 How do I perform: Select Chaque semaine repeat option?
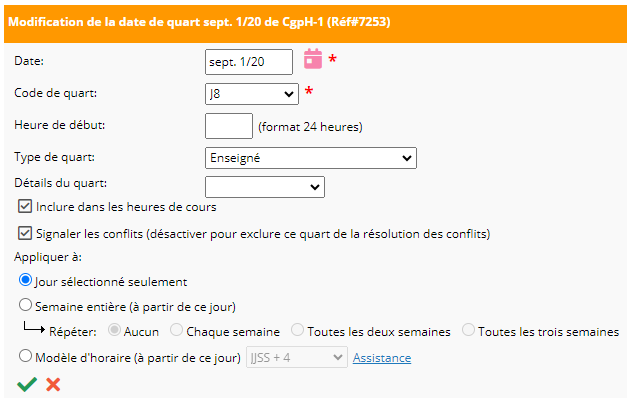(176, 330)
